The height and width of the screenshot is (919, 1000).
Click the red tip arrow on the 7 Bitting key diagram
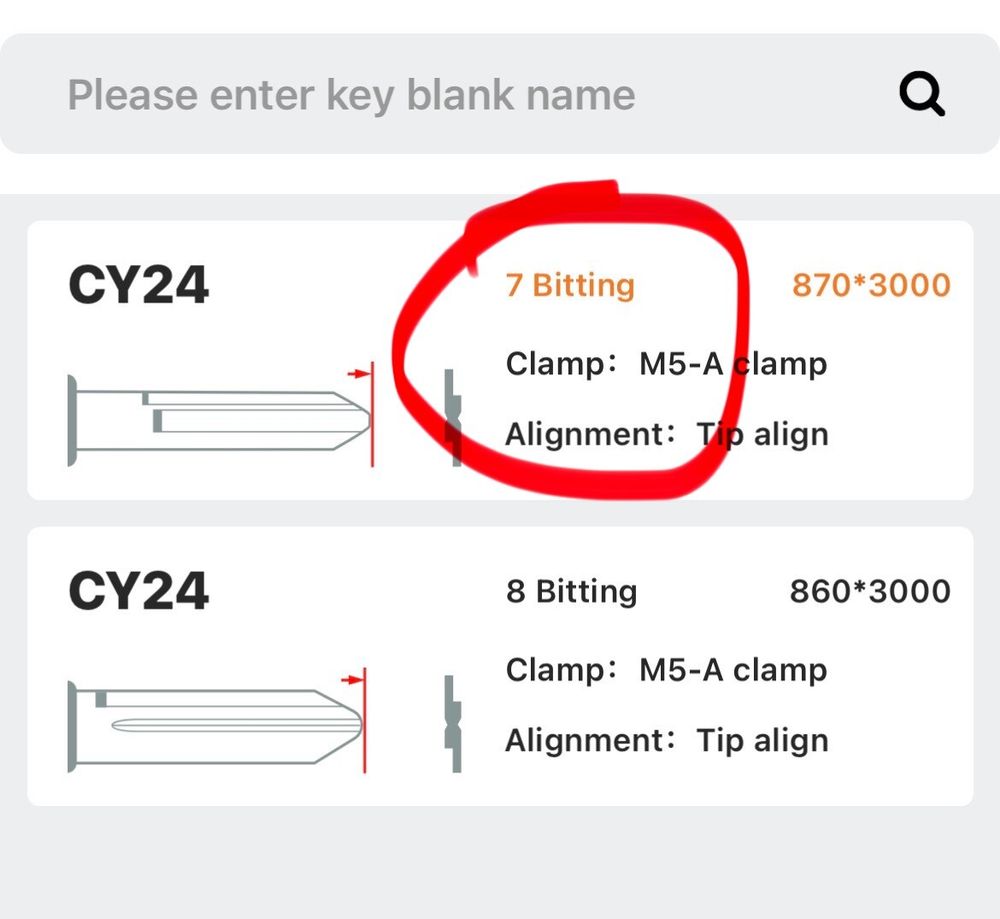point(357,373)
